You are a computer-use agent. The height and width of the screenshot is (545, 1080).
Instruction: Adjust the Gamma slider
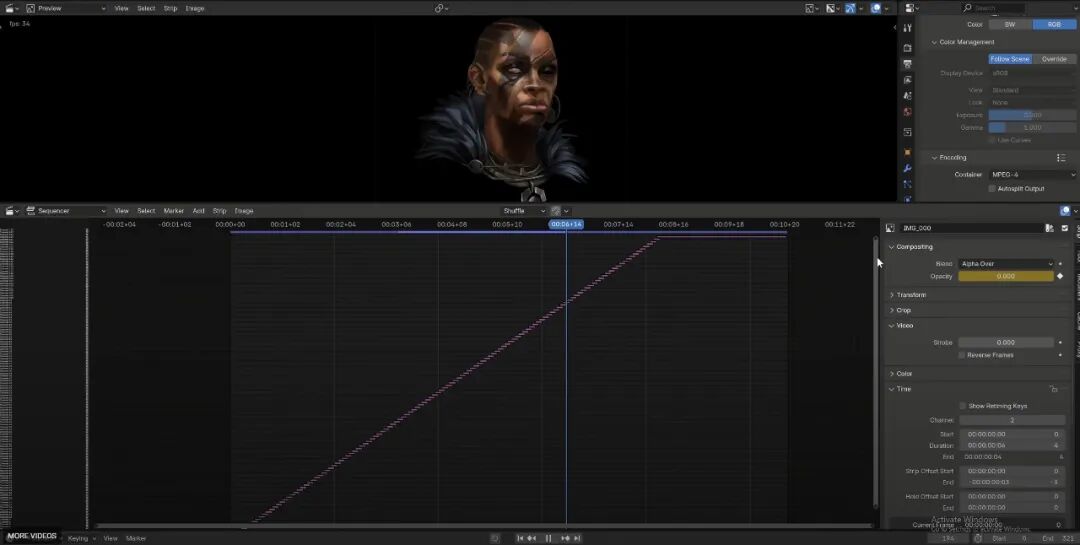[x=1032, y=127]
